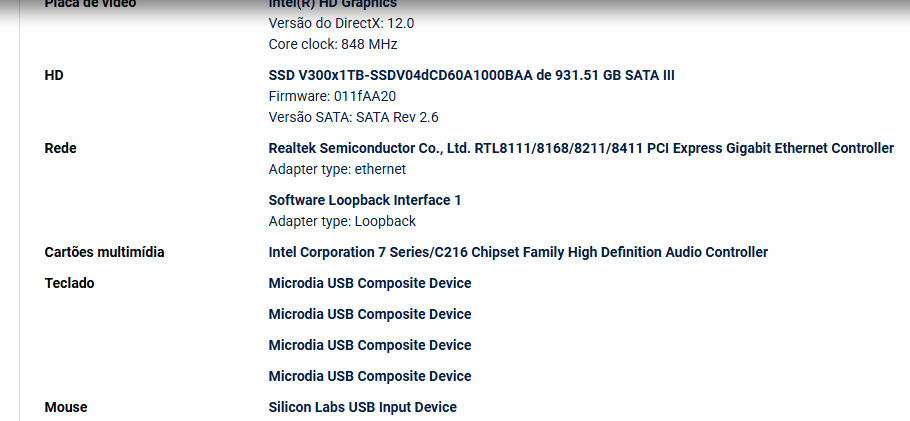910x421 pixels.
Task: Click the Versão do DirectX: 12.0 line
Action: click(x=341, y=23)
